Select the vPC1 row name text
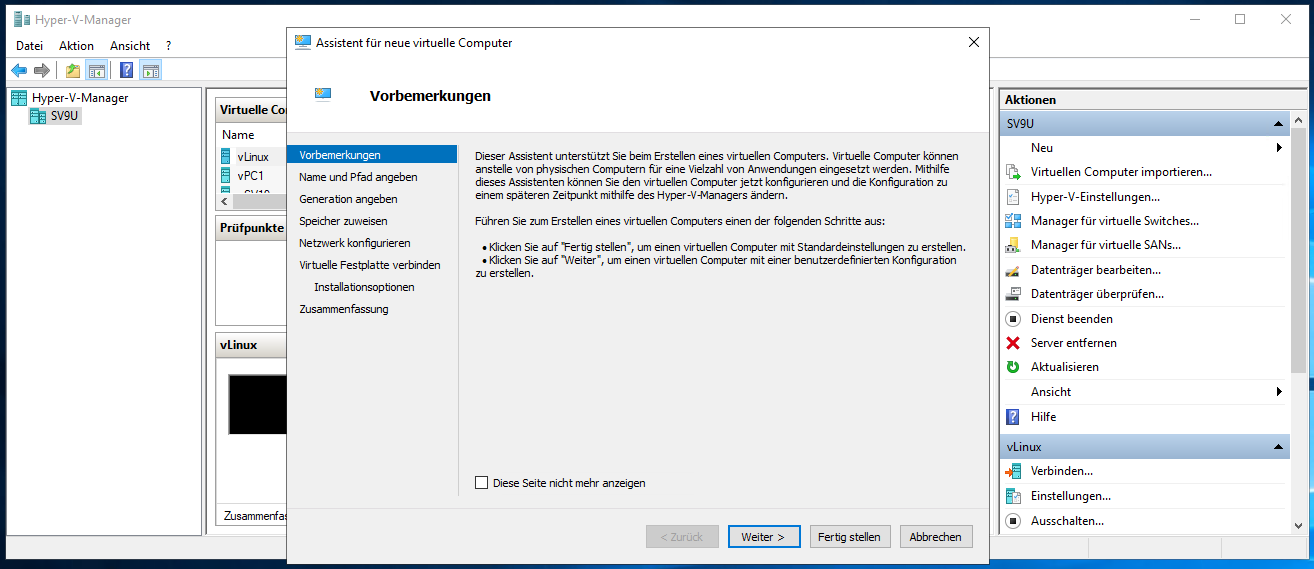The height and width of the screenshot is (569, 1314). coord(250,175)
